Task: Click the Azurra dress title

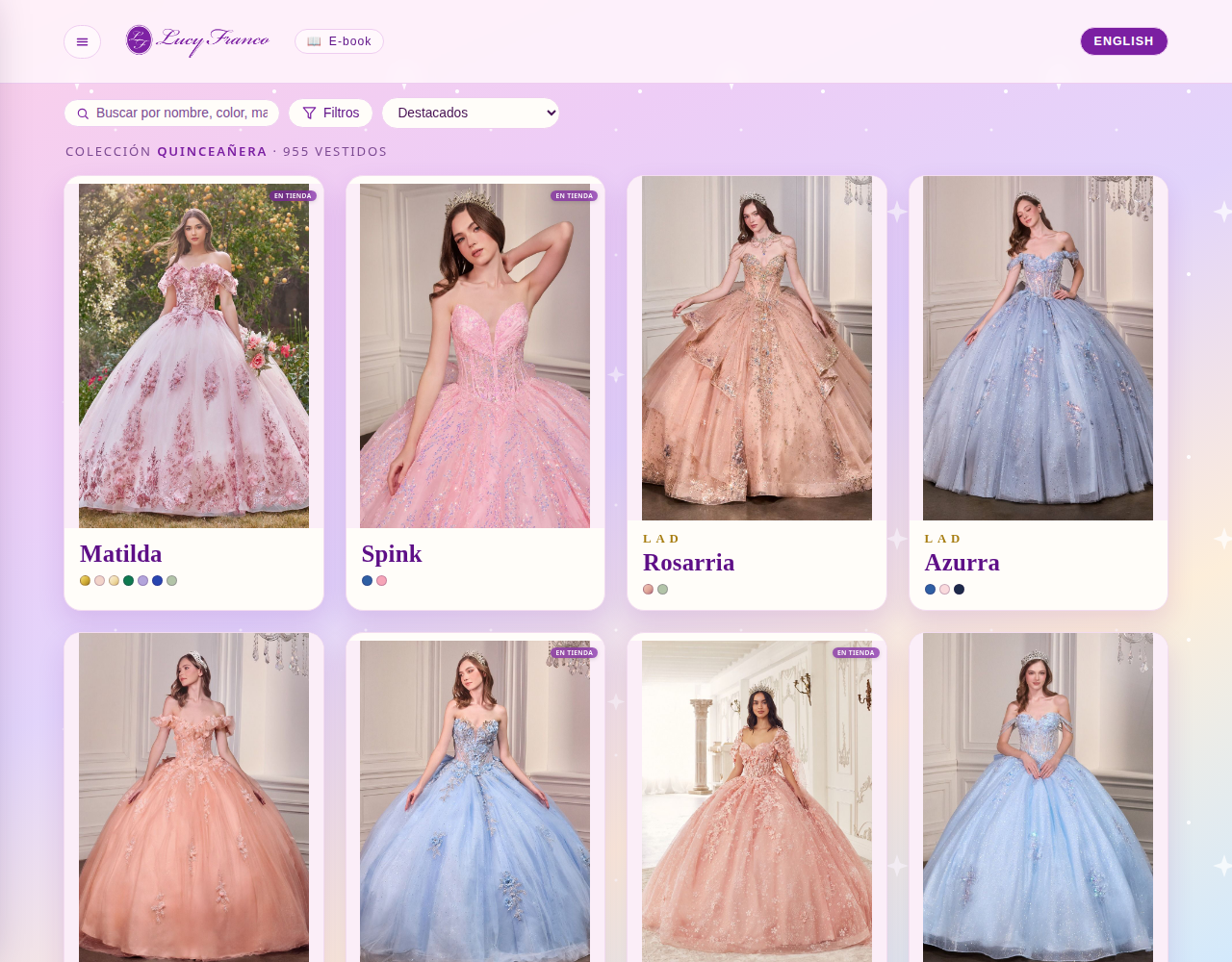Action: pos(962,563)
